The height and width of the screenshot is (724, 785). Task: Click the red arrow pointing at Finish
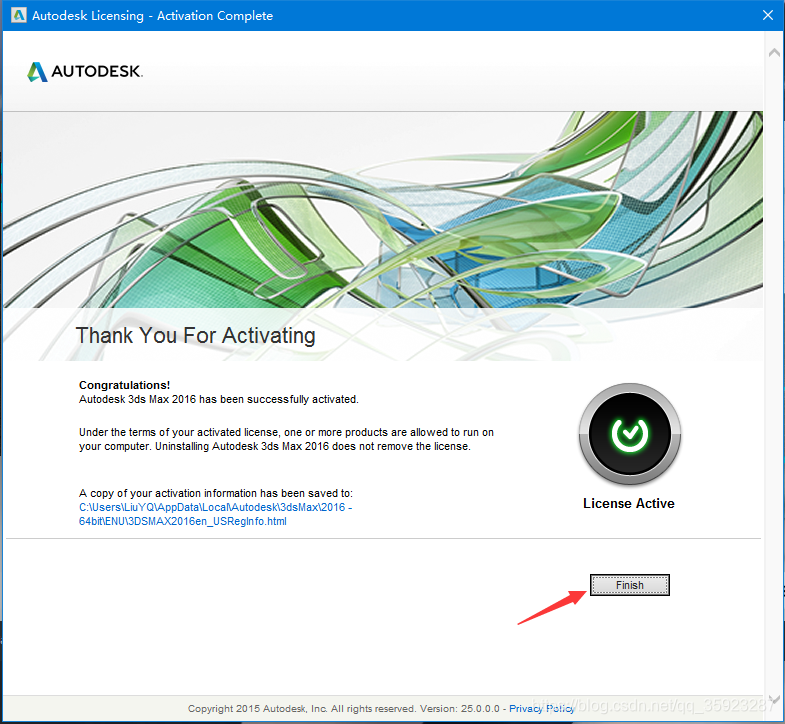[x=550, y=607]
